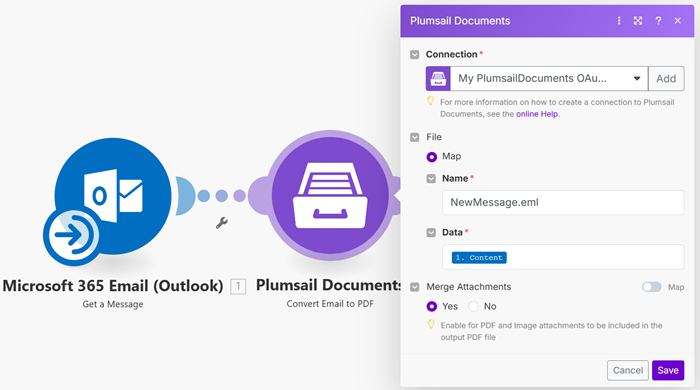The height and width of the screenshot is (390, 700).
Task: Click the Cancel button
Action: point(628,370)
